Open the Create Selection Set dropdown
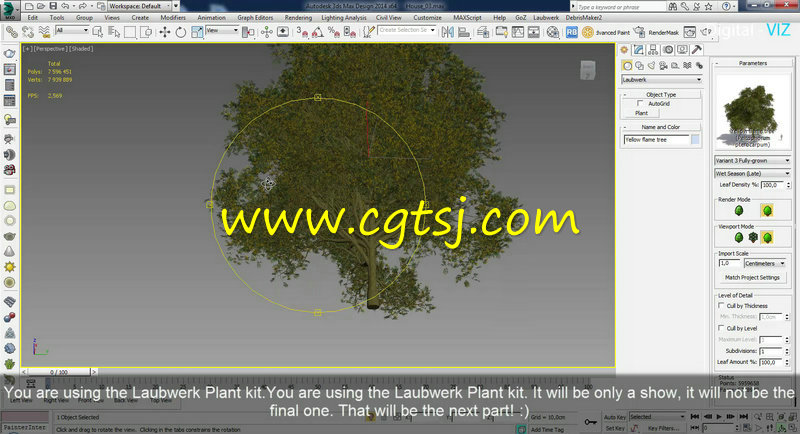The width and height of the screenshot is (800, 434). point(407,30)
